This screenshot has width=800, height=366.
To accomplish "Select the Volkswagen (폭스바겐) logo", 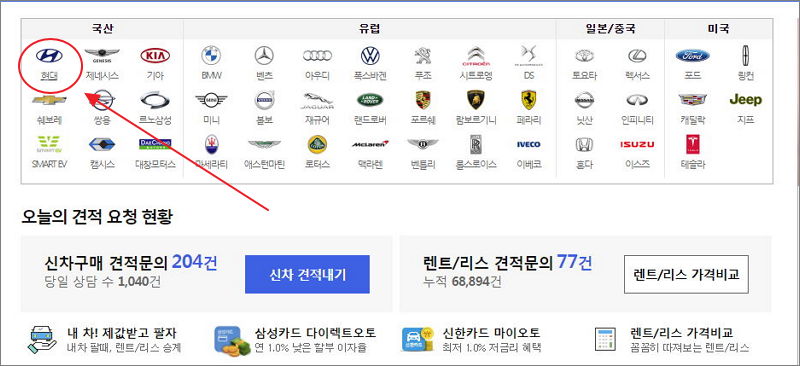I will 370,55.
